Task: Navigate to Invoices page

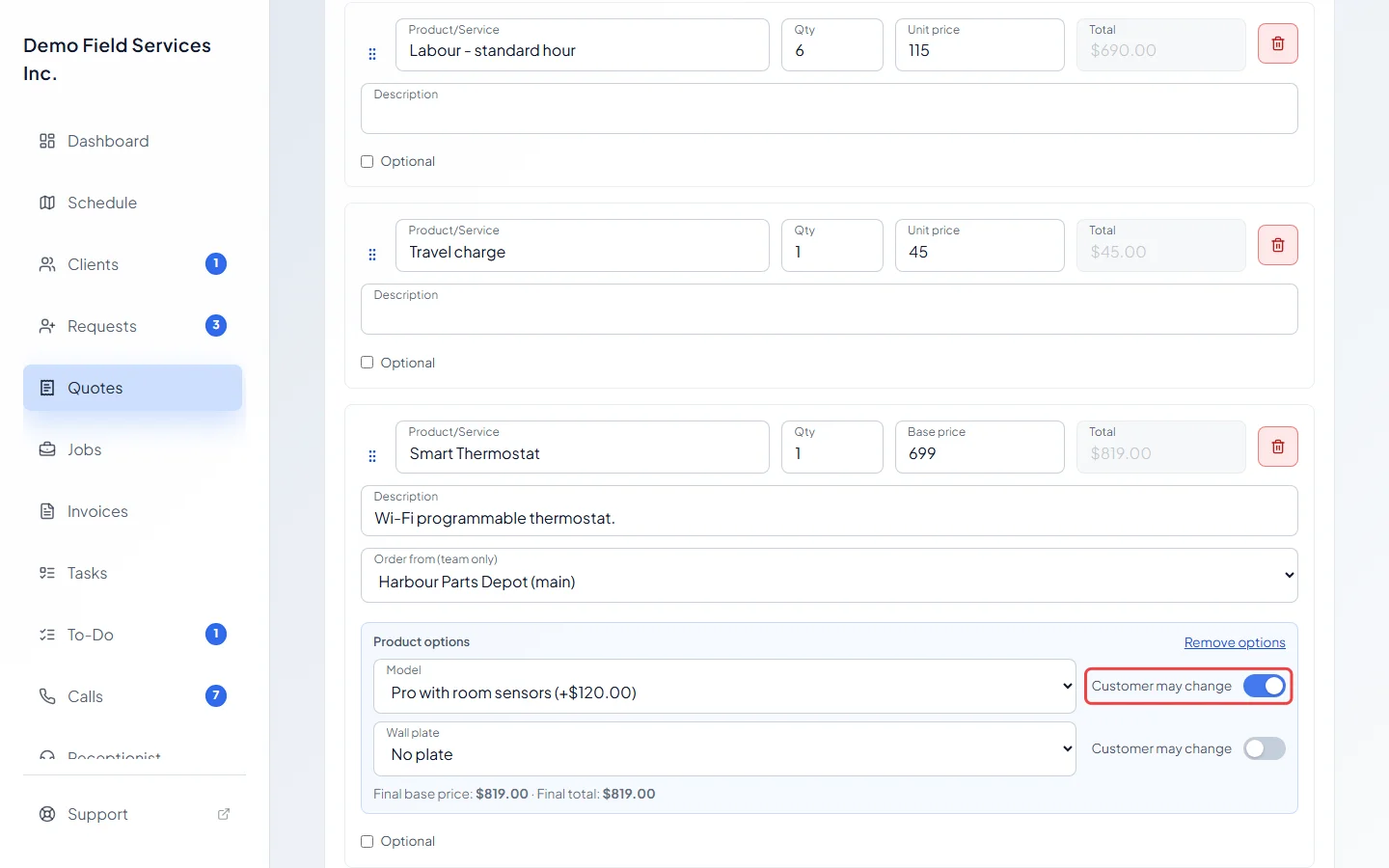Action: point(133,511)
